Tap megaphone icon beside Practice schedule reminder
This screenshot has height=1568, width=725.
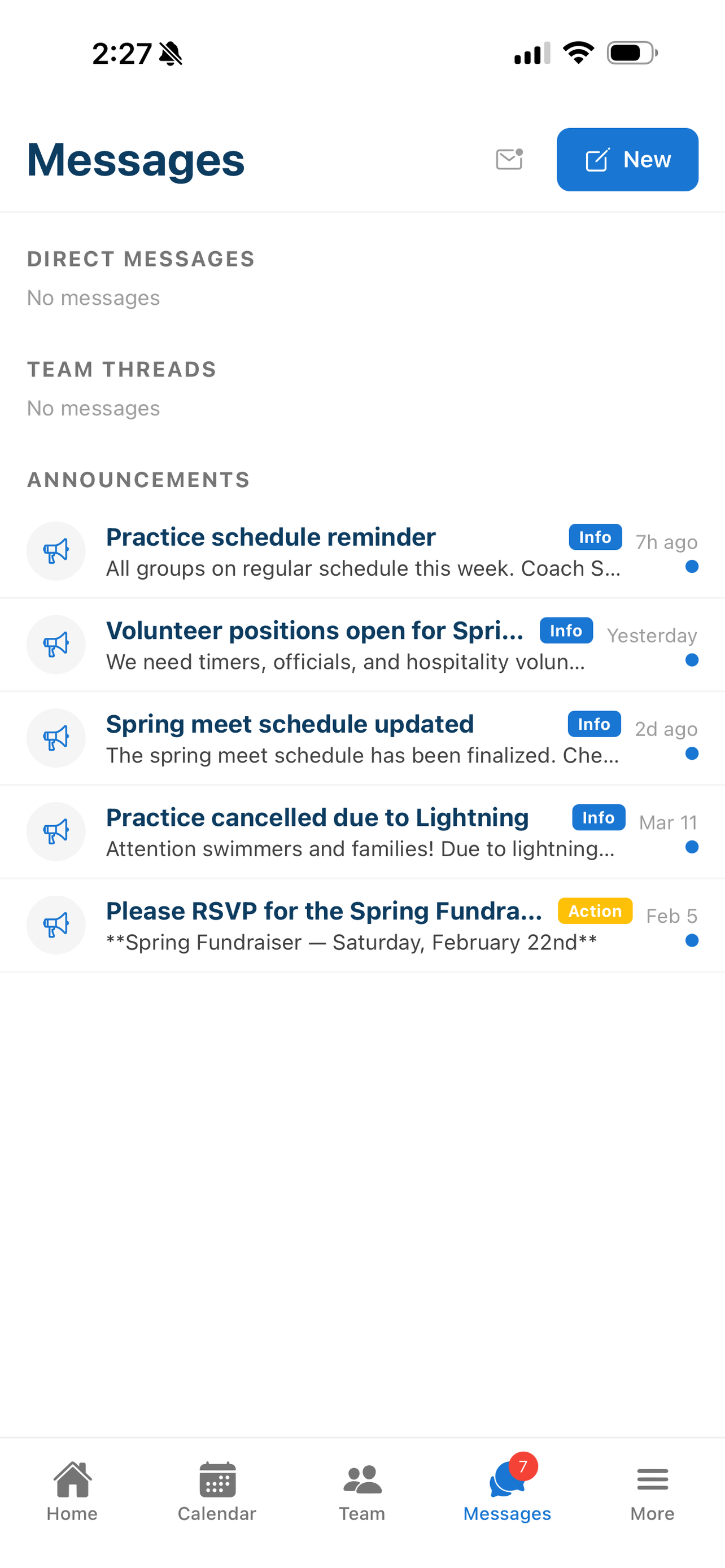coord(56,551)
